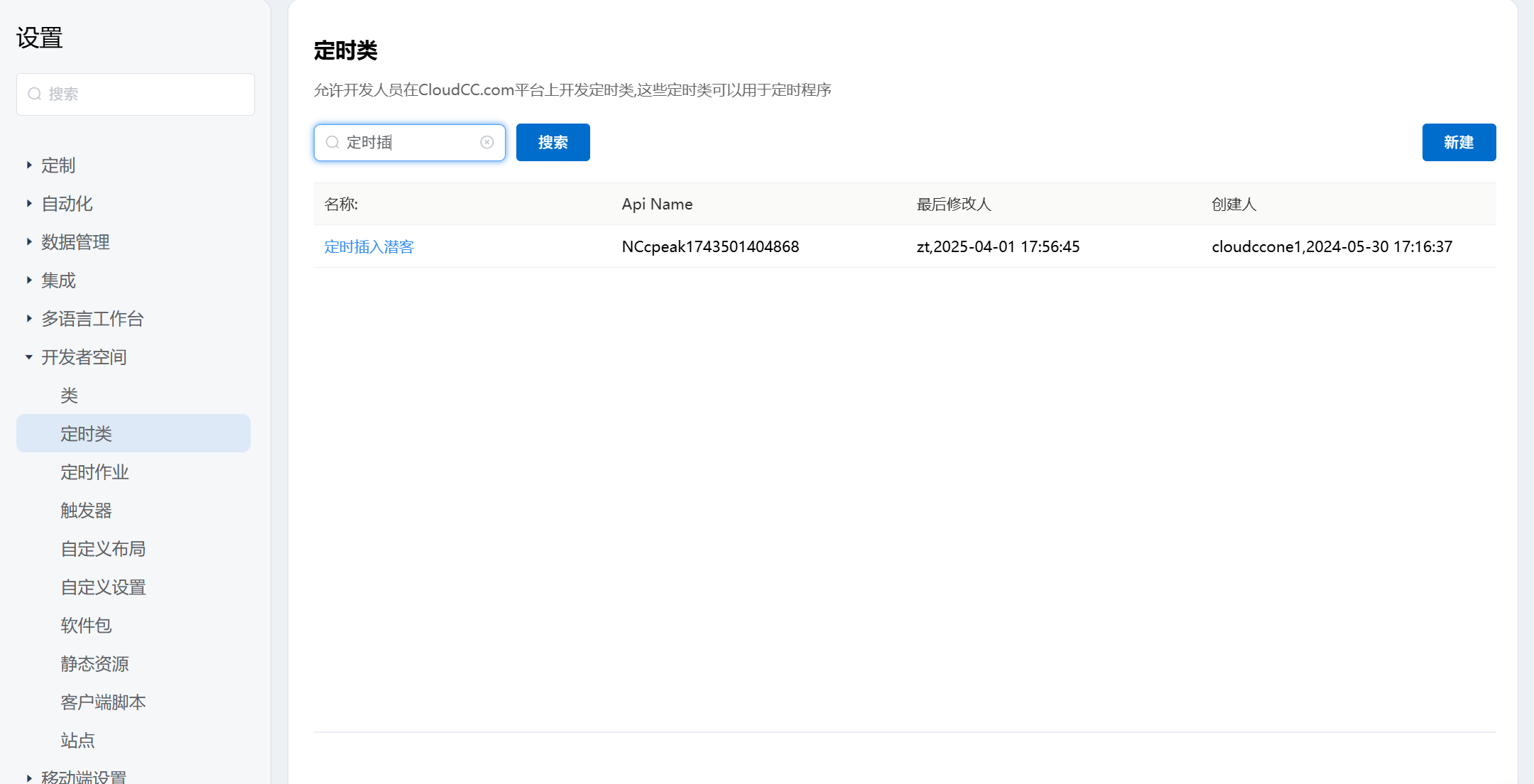
Task: Select 自定义布局 in sidebar
Action: pyautogui.click(x=103, y=549)
